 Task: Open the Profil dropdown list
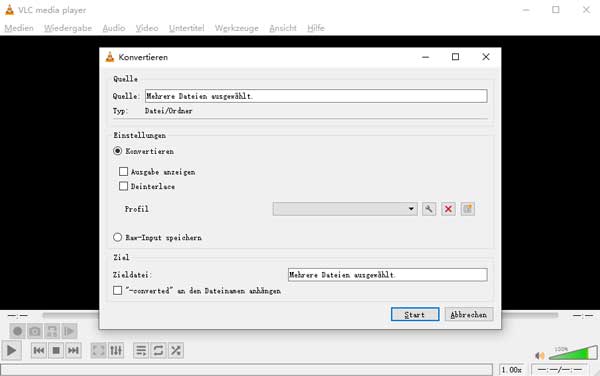345,209
